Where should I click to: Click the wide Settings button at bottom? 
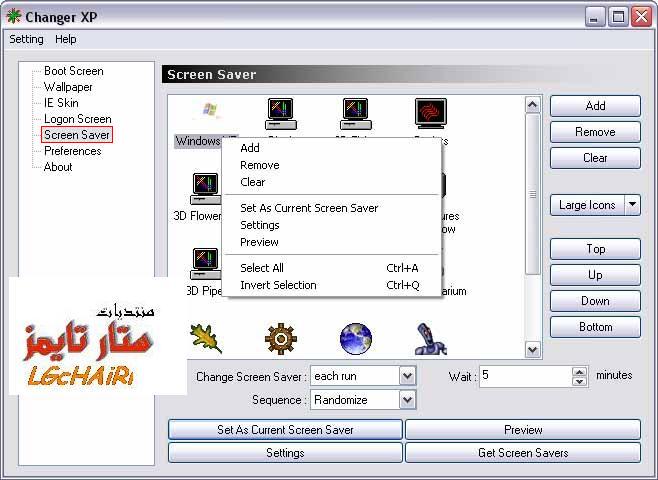285,453
